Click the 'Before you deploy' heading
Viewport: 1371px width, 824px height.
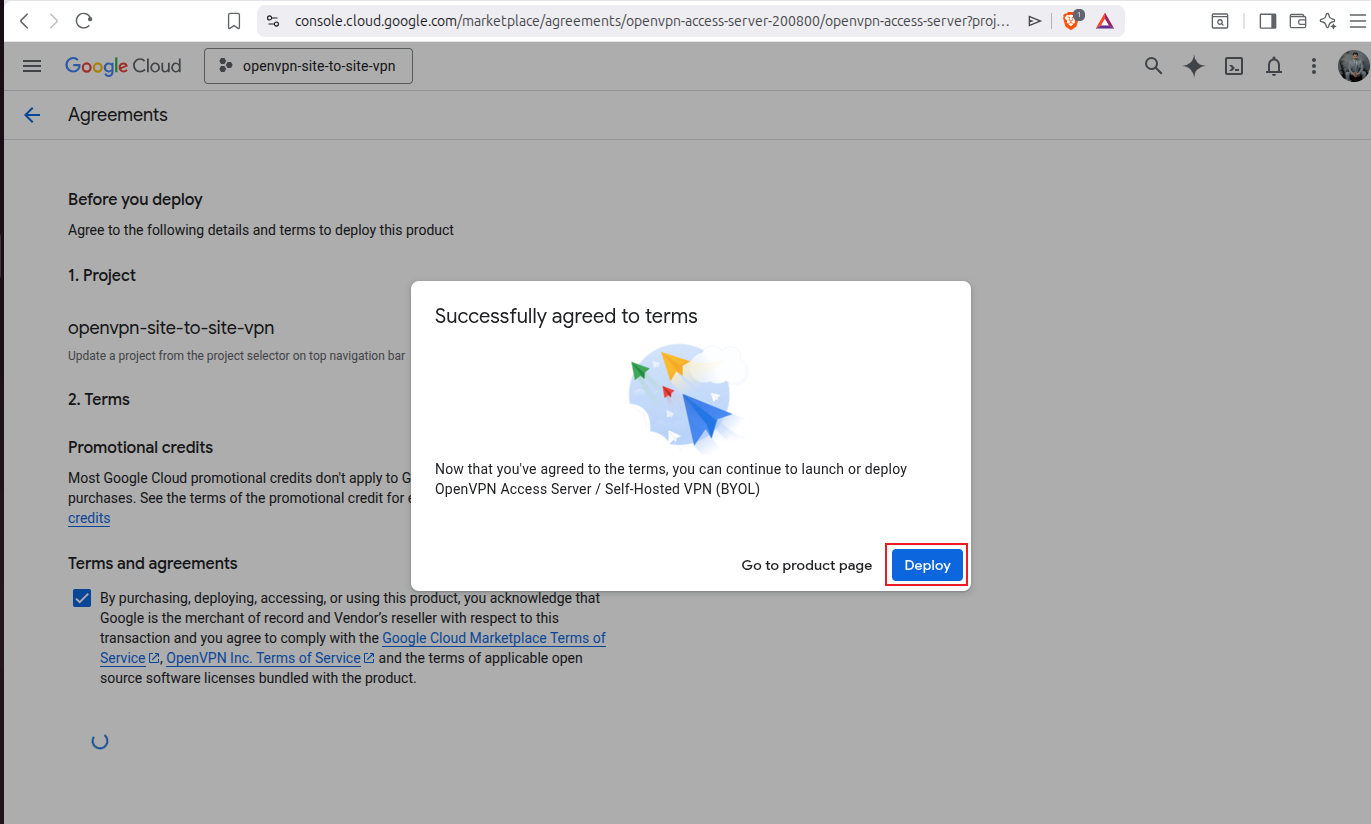(x=135, y=200)
